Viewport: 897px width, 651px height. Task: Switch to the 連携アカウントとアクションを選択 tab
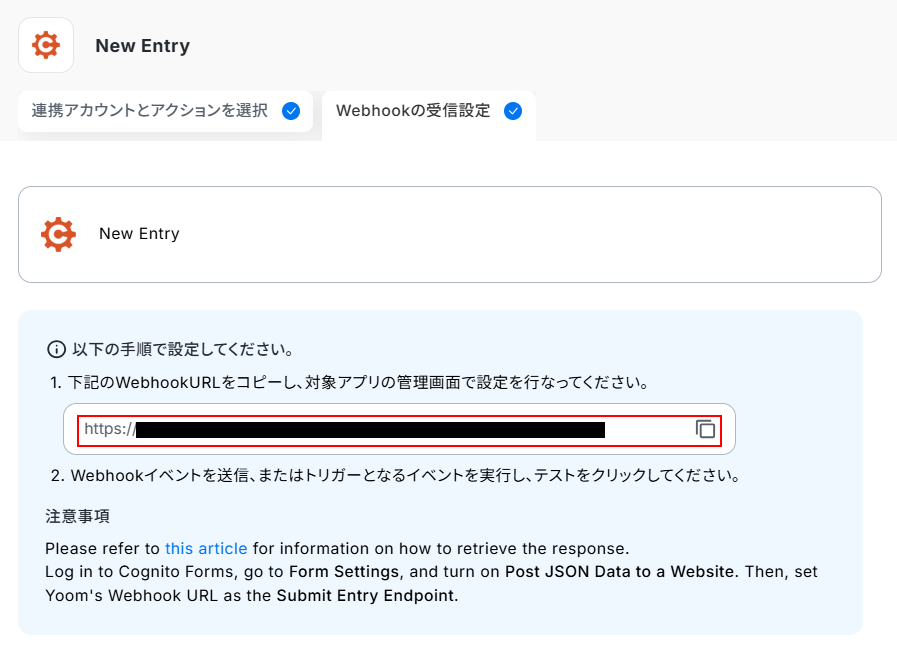[150, 111]
